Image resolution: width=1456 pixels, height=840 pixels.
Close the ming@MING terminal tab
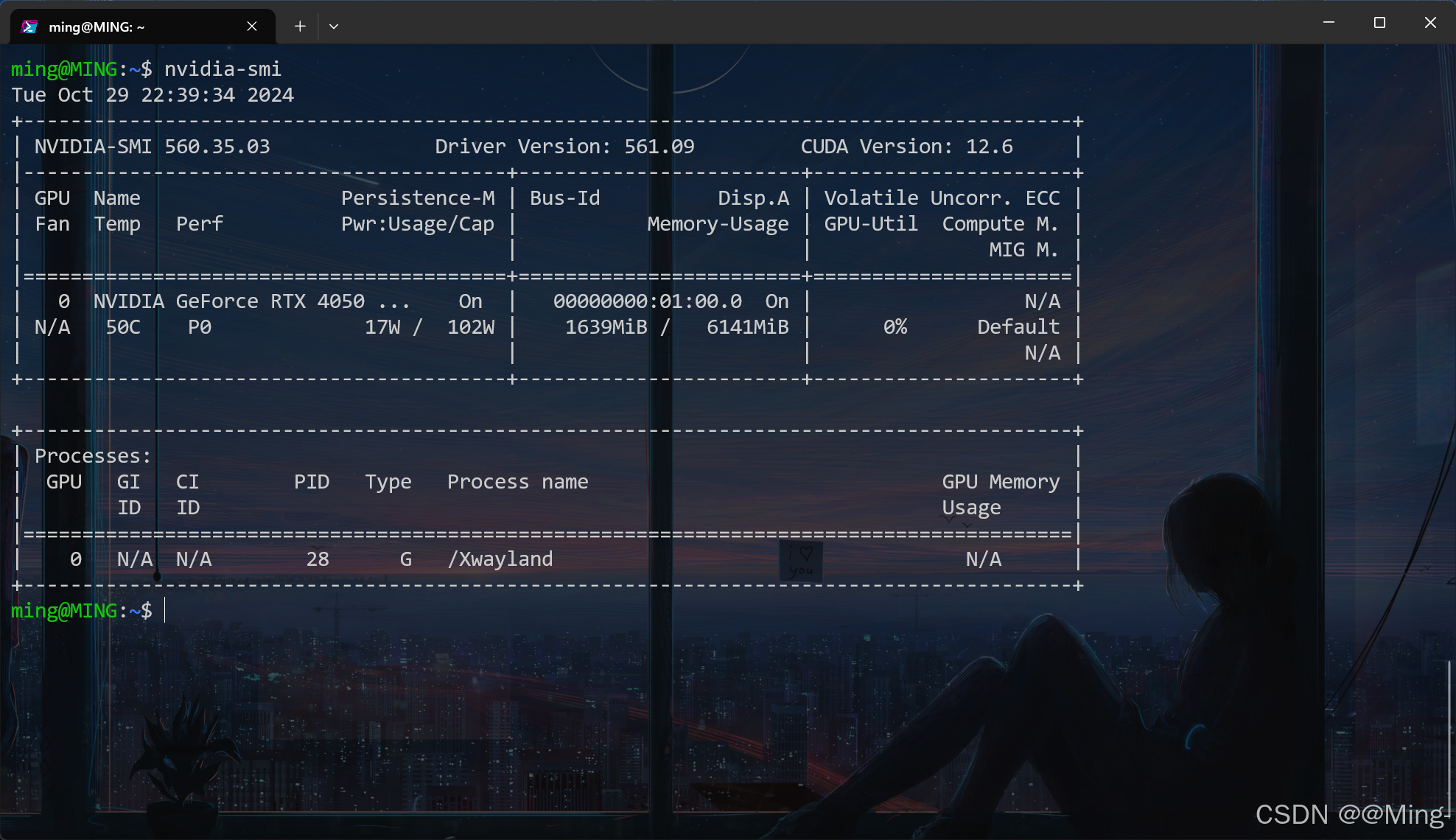pos(251,26)
